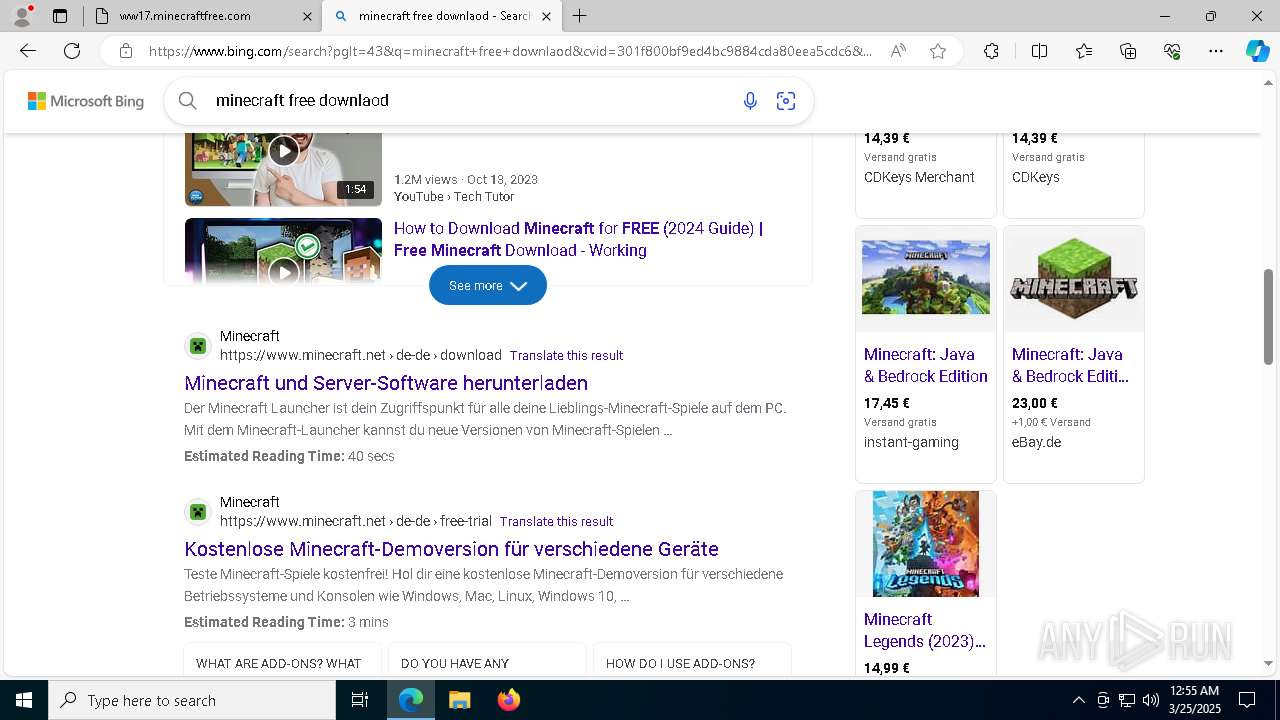The image size is (1280, 720).
Task: Open File Explorer from taskbar
Action: coord(459,700)
